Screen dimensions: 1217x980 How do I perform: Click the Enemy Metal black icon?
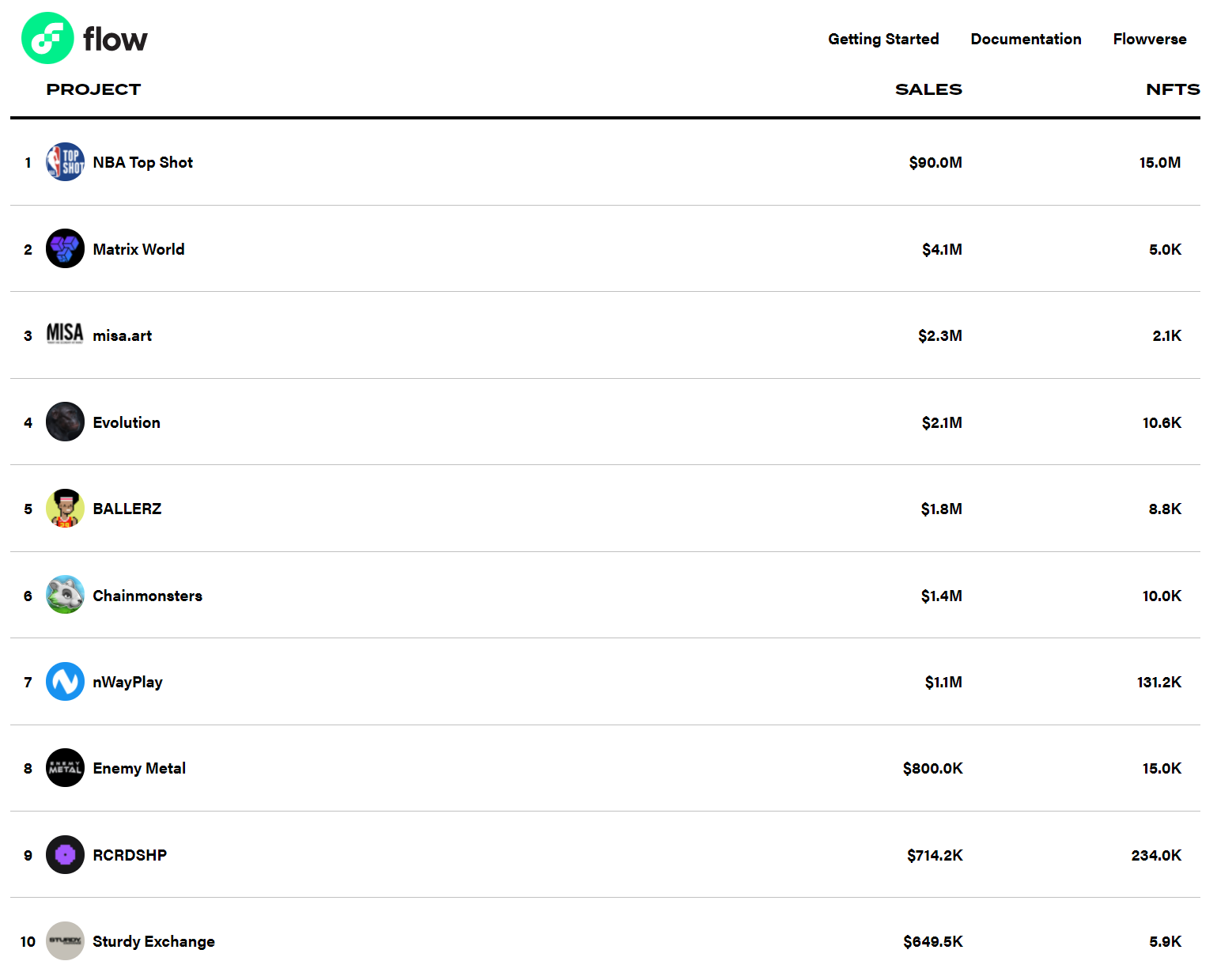point(65,768)
